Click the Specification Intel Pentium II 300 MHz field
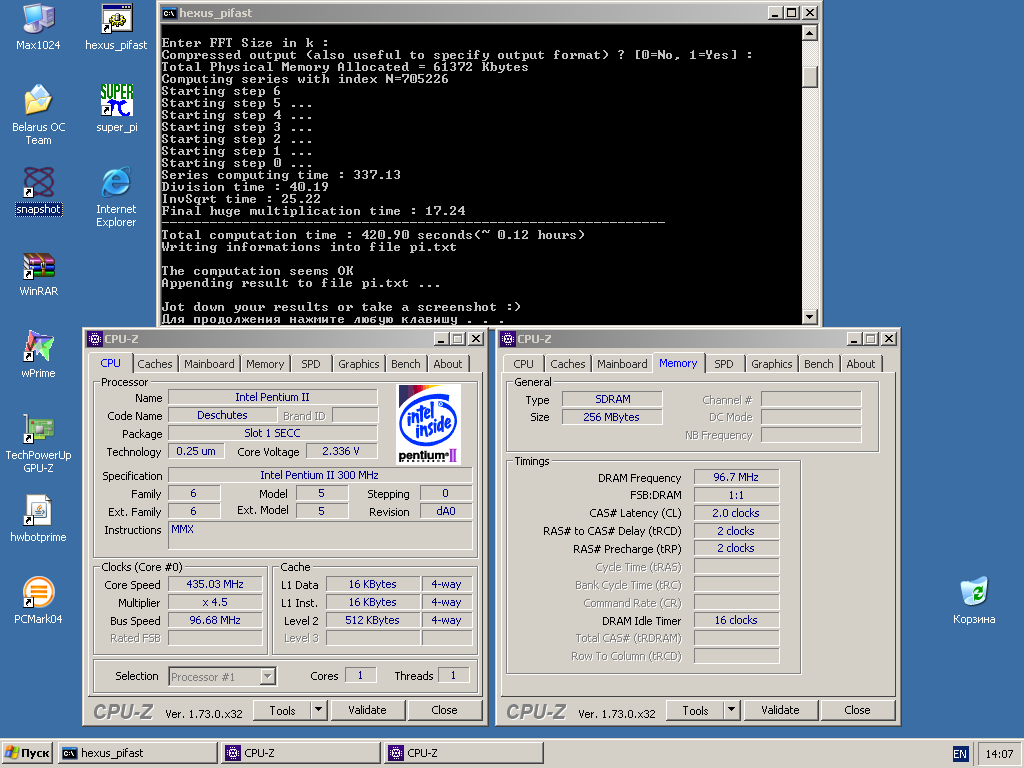 click(x=319, y=475)
